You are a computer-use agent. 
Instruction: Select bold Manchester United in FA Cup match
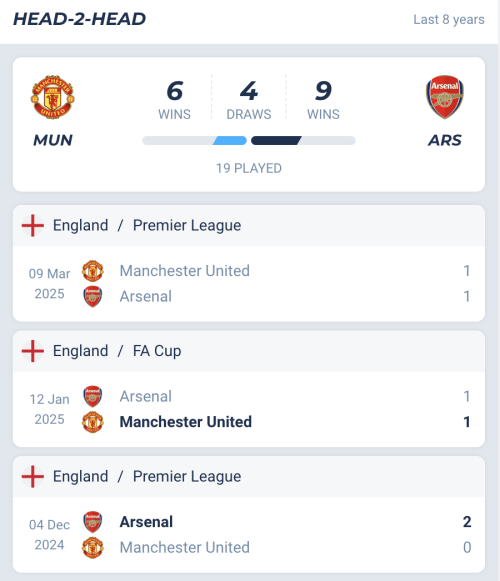click(186, 422)
